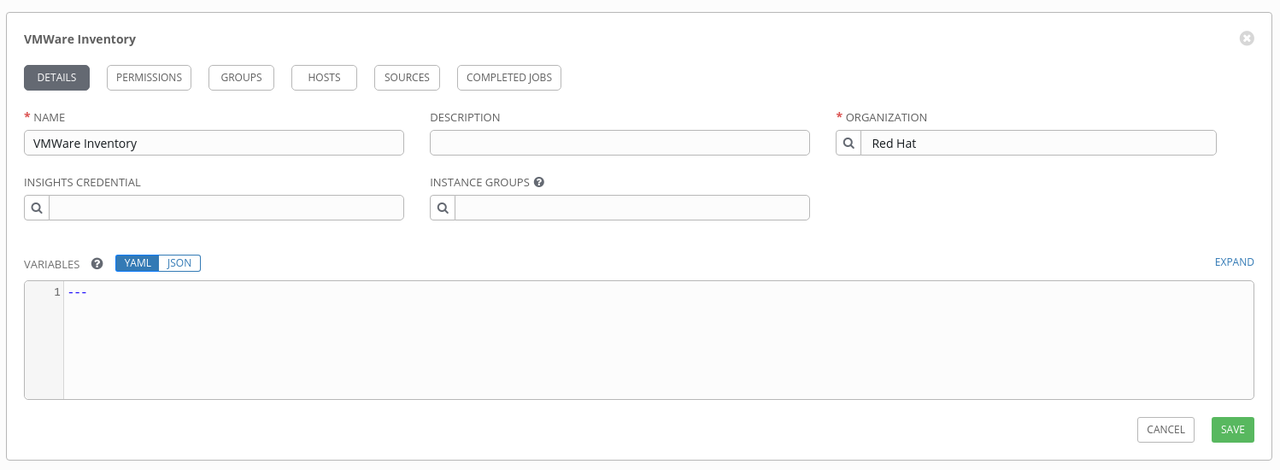Image resolution: width=1280 pixels, height=470 pixels.
Task: View the Sources tab
Action: click(407, 78)
